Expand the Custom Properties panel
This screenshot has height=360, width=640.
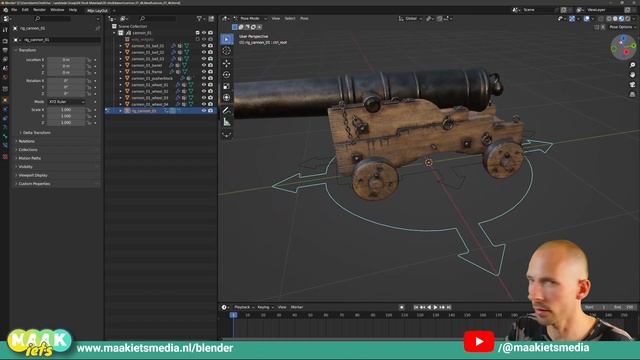click(x=34, y=184)
